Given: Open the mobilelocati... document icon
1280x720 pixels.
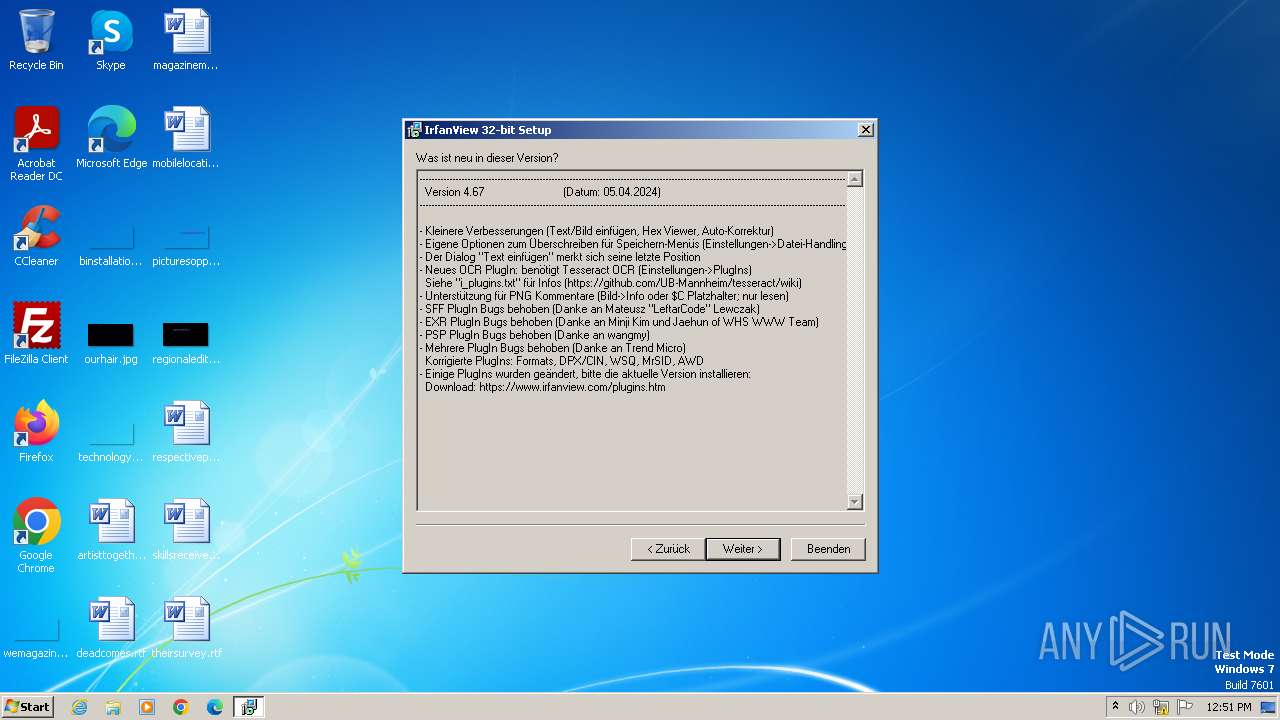Looking at the screenshot, I should (186, 137).
